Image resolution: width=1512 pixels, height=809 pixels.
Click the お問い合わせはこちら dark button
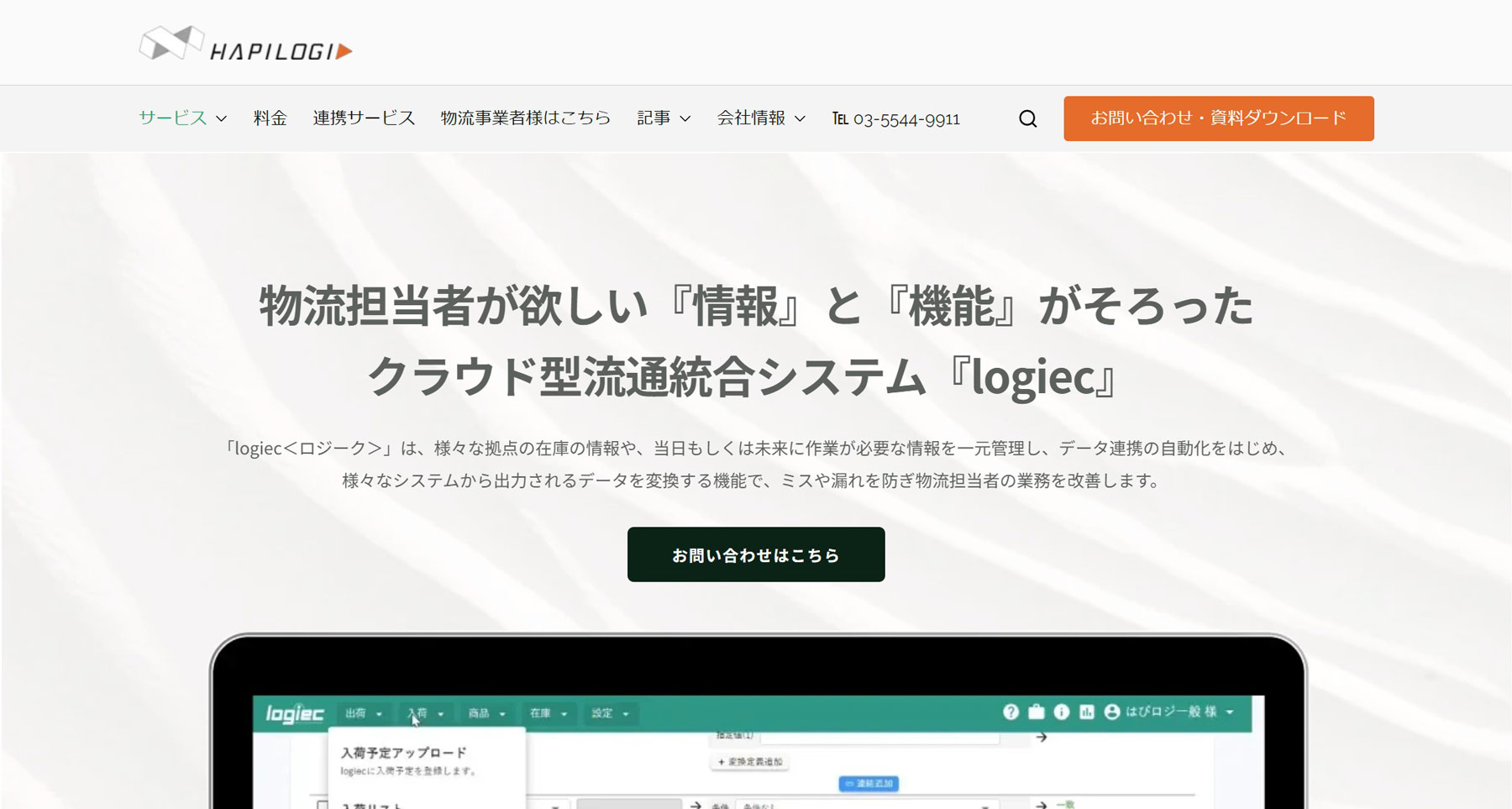[756, 554]
